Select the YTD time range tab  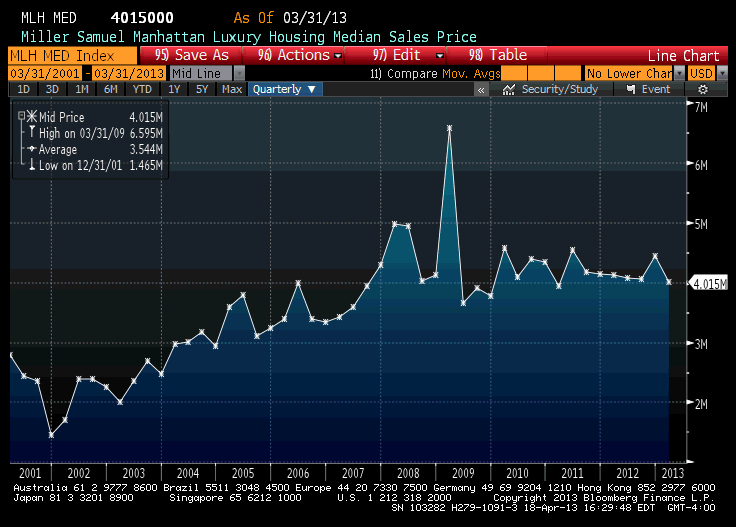pyautogui.click(x=142, y=89)
